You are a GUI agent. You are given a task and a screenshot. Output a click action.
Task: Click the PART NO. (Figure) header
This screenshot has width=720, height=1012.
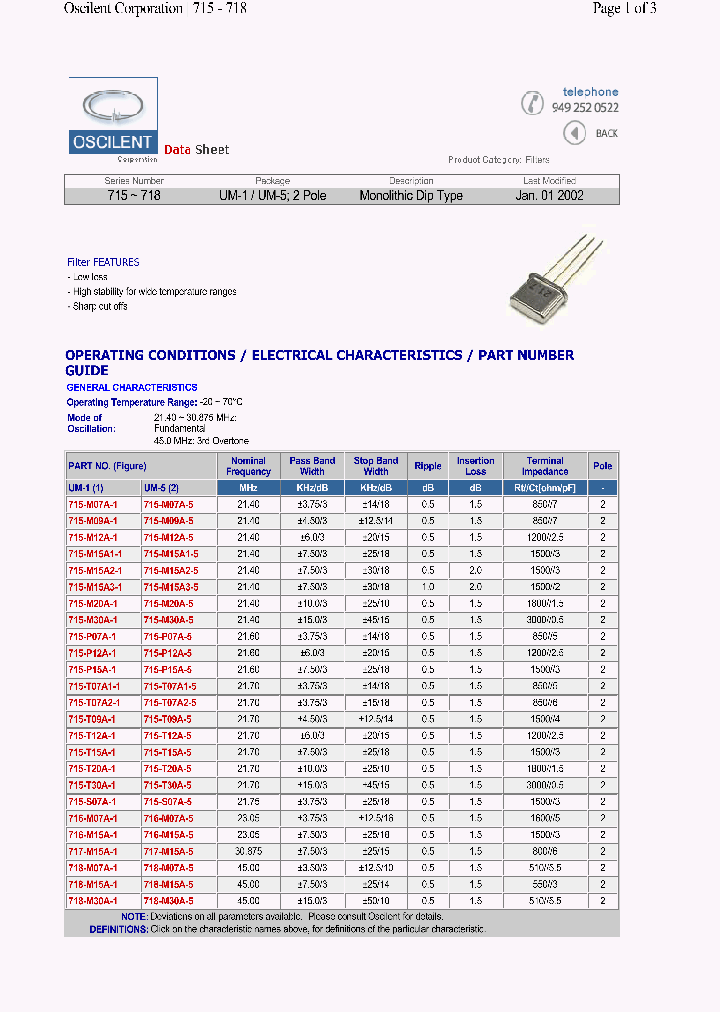107,466
